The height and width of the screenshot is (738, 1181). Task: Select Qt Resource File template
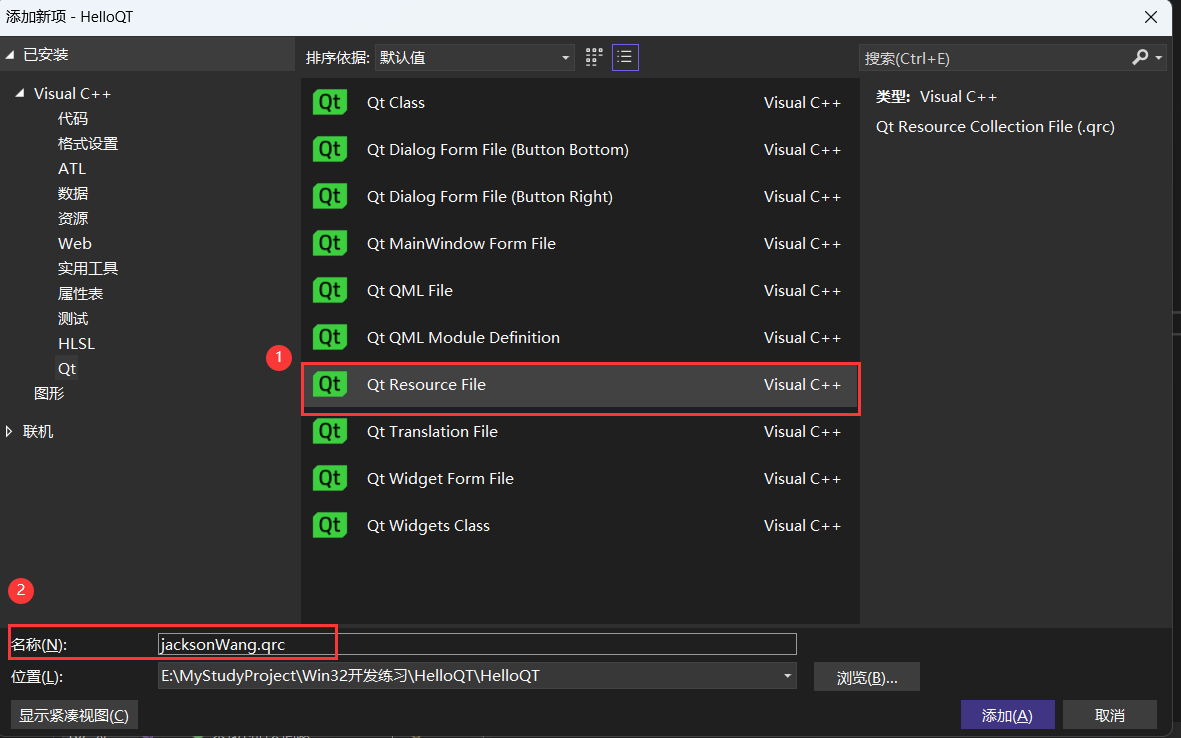pyautogui.click(x=580, y=384)
